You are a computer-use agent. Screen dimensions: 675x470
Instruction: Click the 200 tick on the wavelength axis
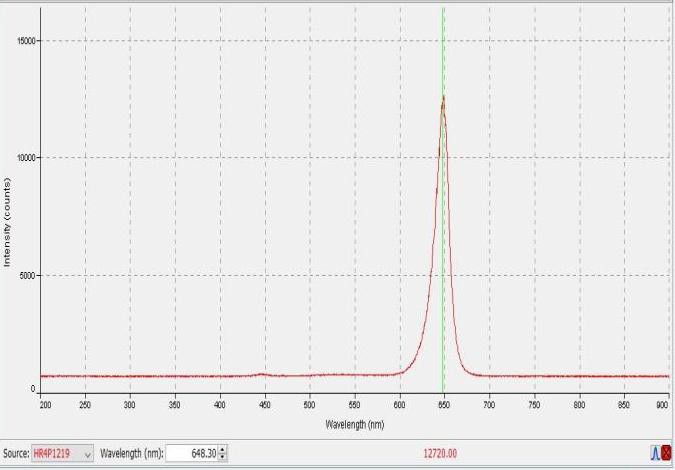[45, 405]
